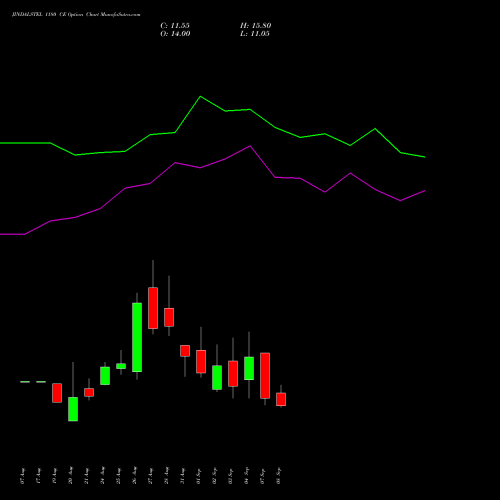Click the high price value H: 15.80
This screenshot has height=500, width=500.
pos(256,26)
